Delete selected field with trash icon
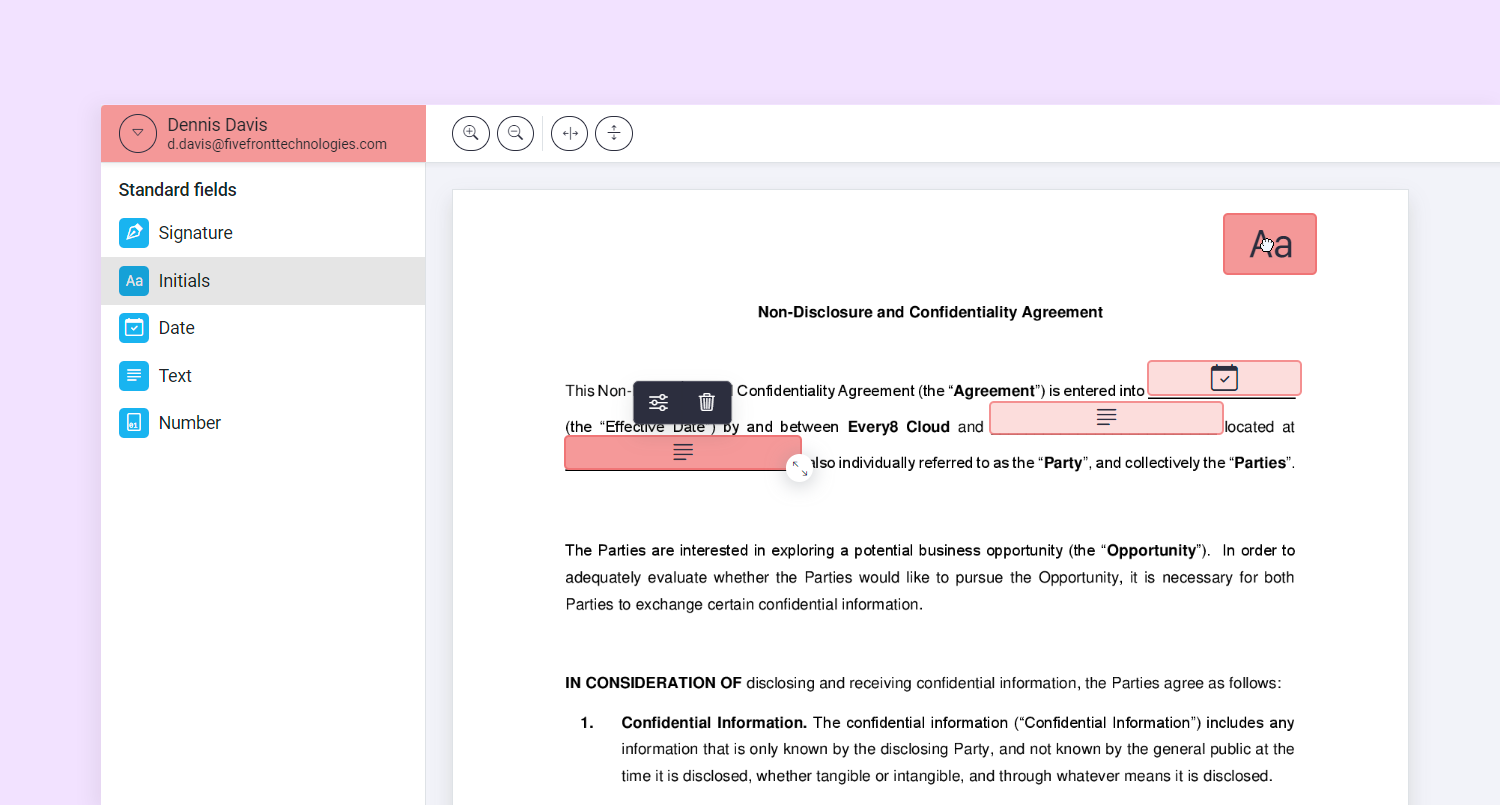The height and width of the screenshot is (805, 1500). pos(707,402)
